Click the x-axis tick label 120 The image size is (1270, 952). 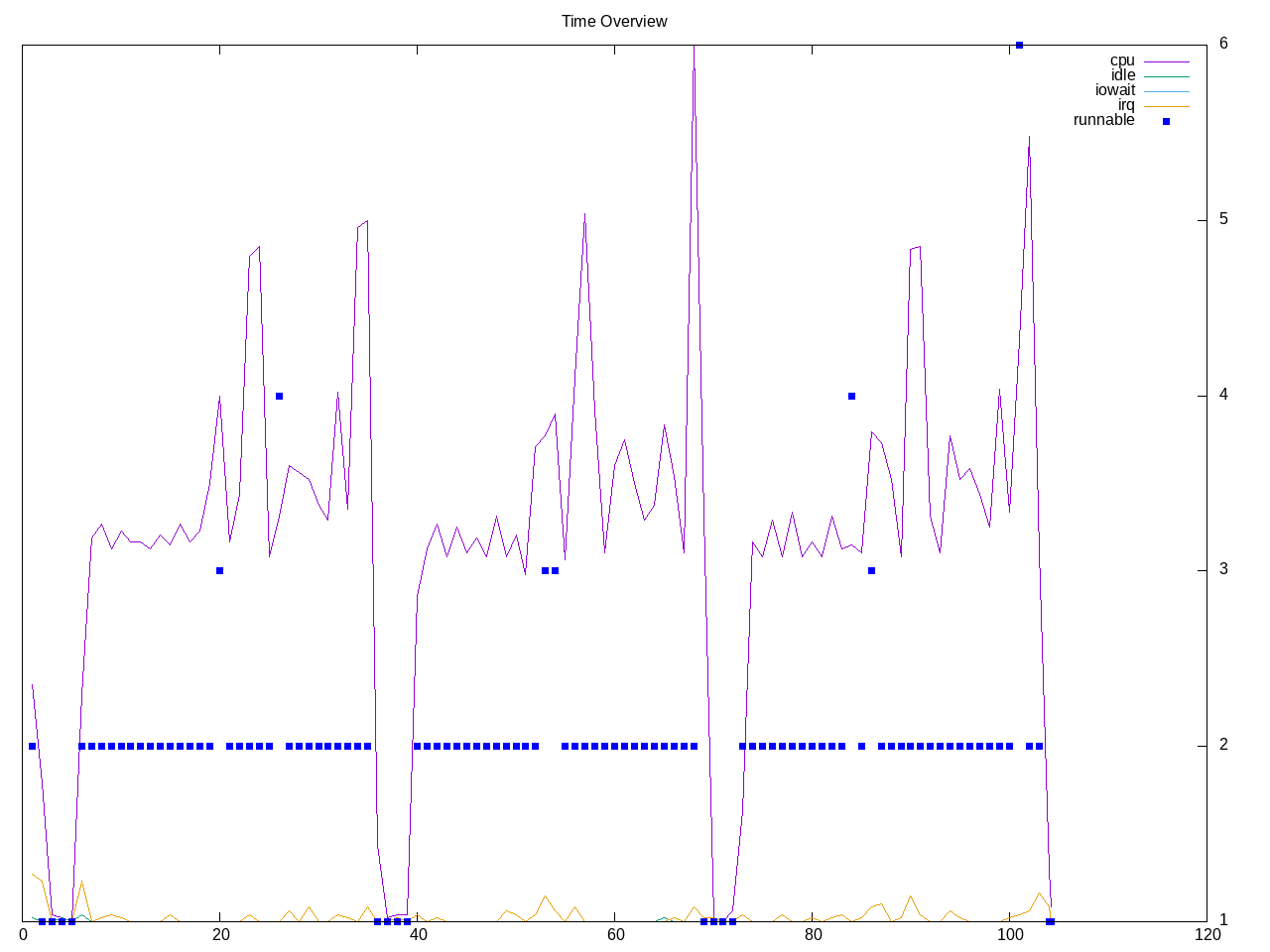(x=1206, y=935)
